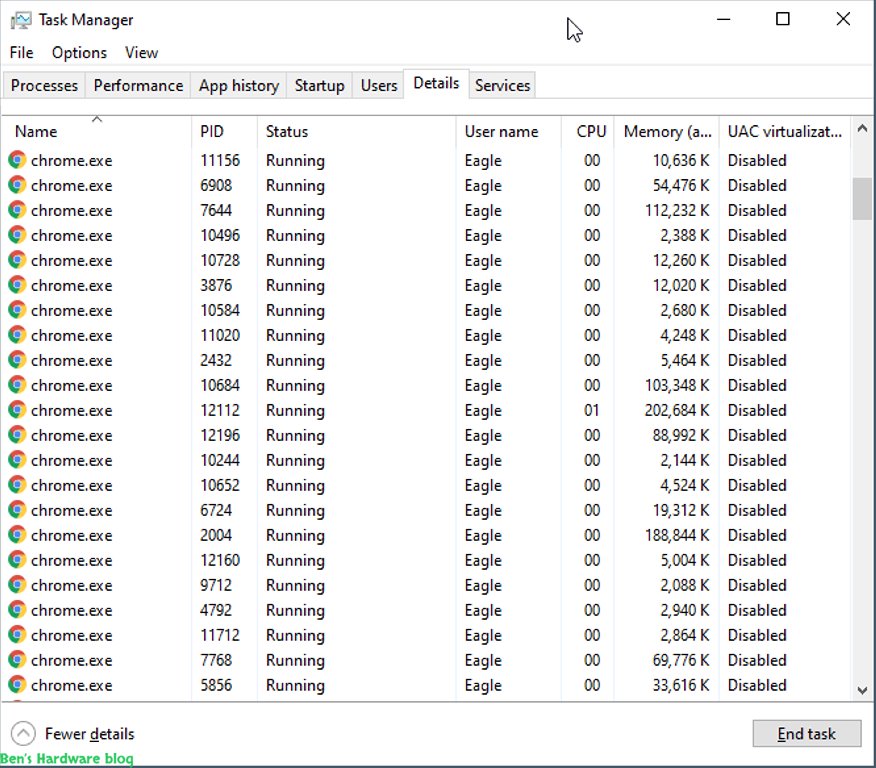Close the Task Manager window
Image resolution: width=876 pixels, height=768 pixels.
pyautogui.click(x=843, y=19)
